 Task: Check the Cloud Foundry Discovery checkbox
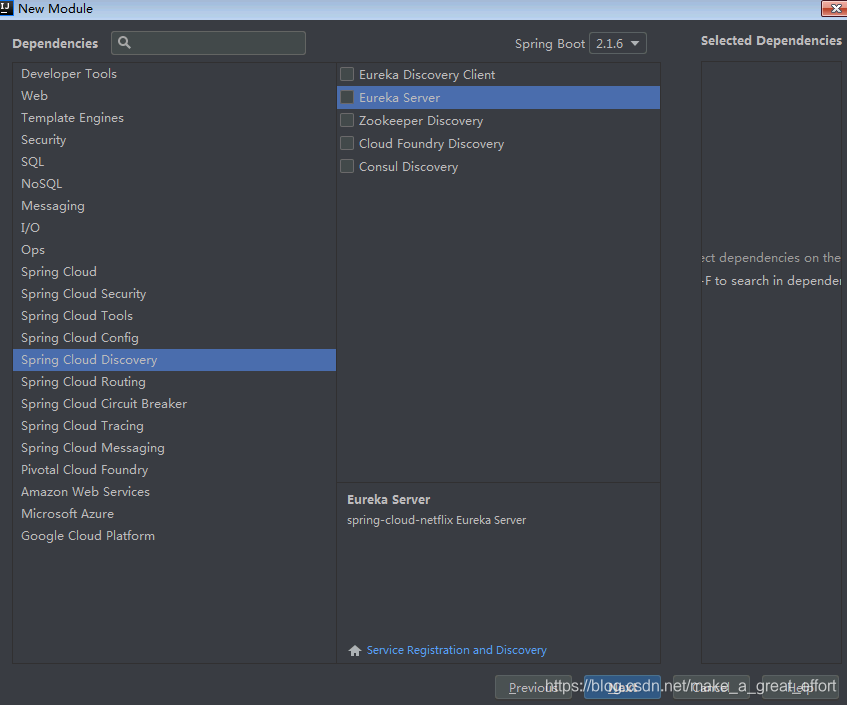(x=347, y=143)
